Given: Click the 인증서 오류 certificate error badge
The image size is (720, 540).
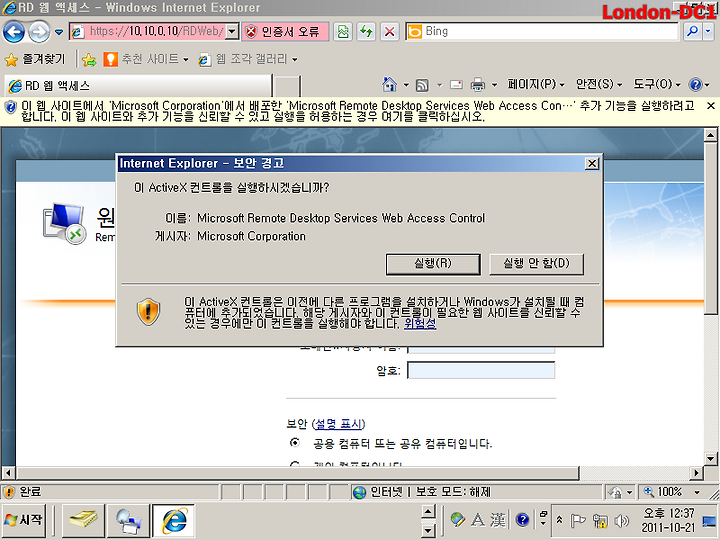Looking at the screenshot, I should [x=285, y=31].
